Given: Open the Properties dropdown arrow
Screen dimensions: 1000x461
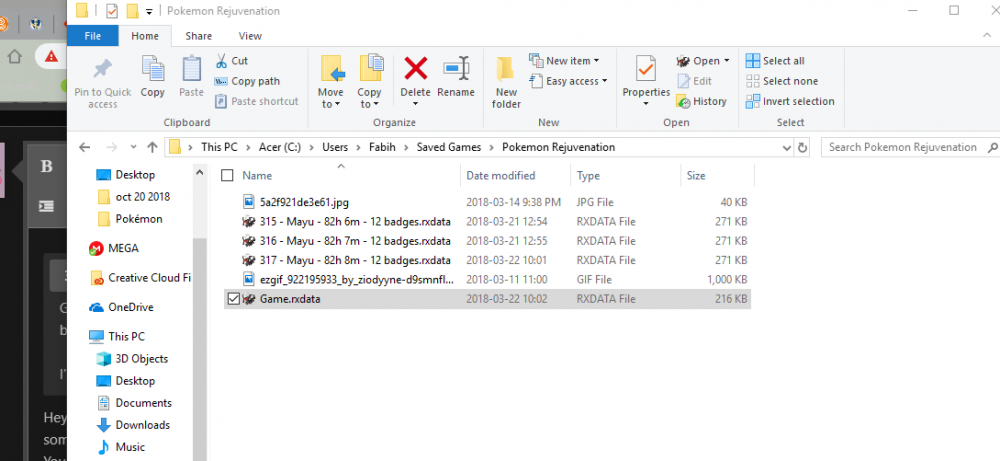Looking at the screenshot, I should [x=646, y=105].
